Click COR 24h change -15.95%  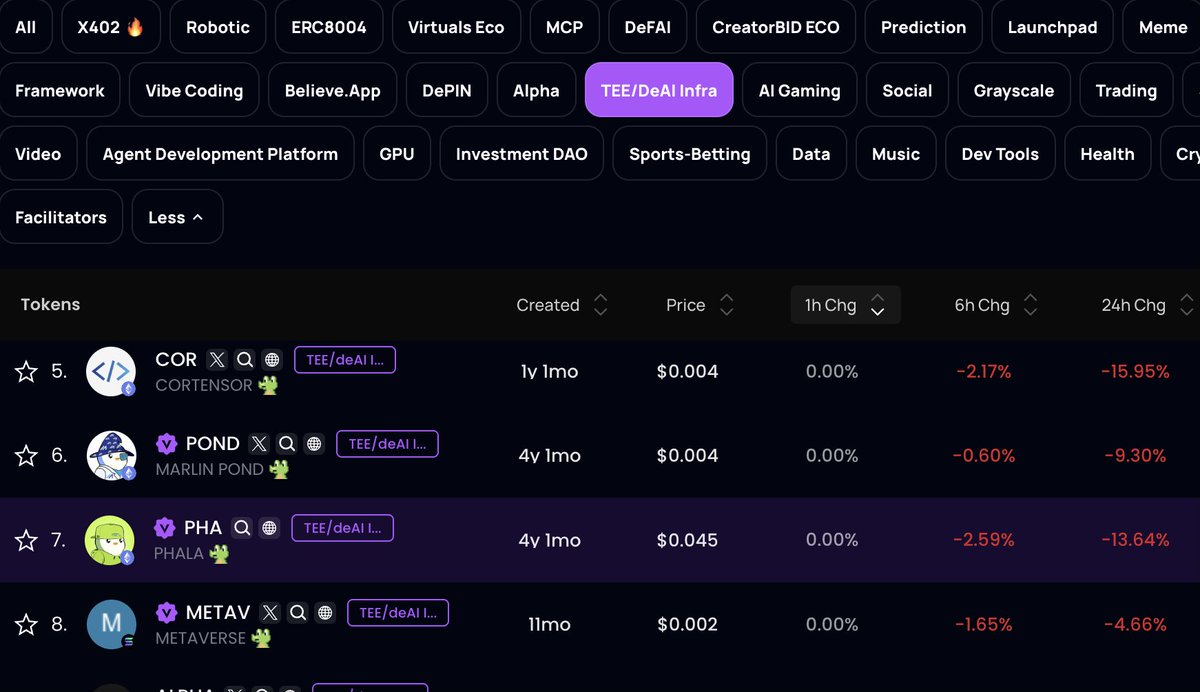coord(1136,372)
